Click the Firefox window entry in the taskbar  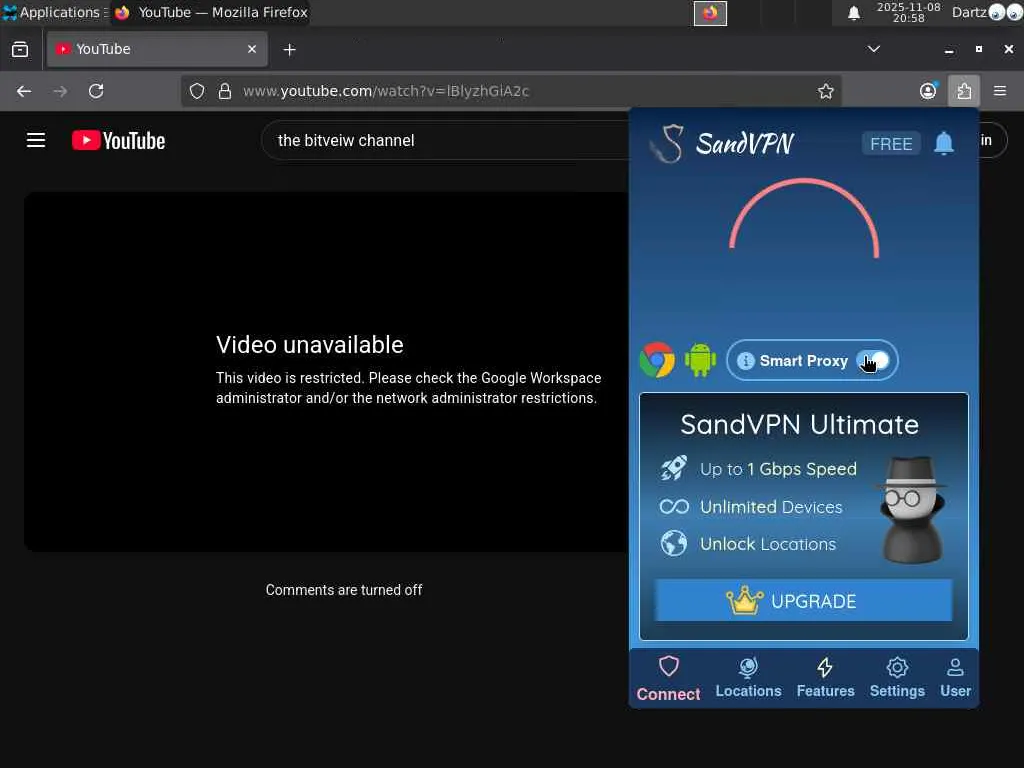pyautogui.click(x=210, y=12)
